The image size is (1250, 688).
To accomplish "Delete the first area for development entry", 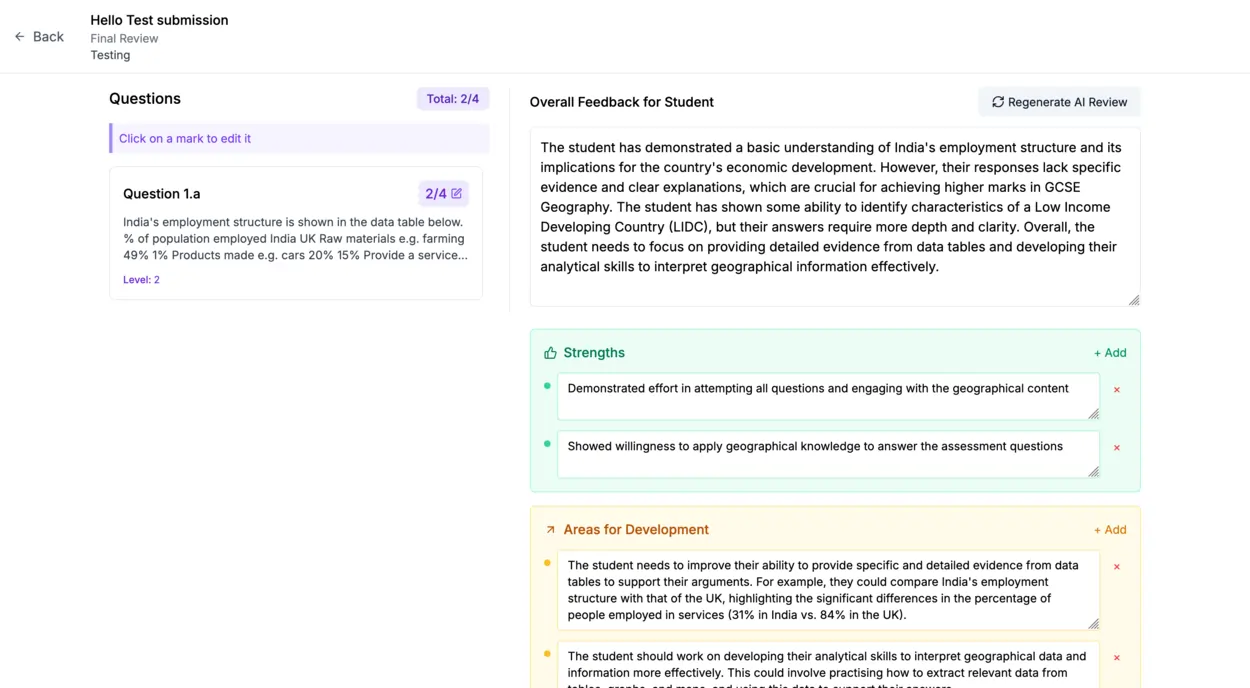I will pos(1116,566).
